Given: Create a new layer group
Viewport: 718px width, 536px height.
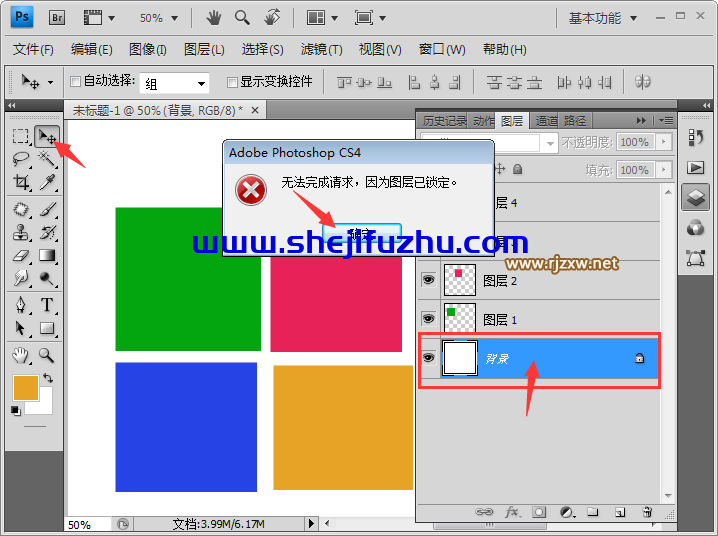Looking at the screenshot, I should click(593, 512).
